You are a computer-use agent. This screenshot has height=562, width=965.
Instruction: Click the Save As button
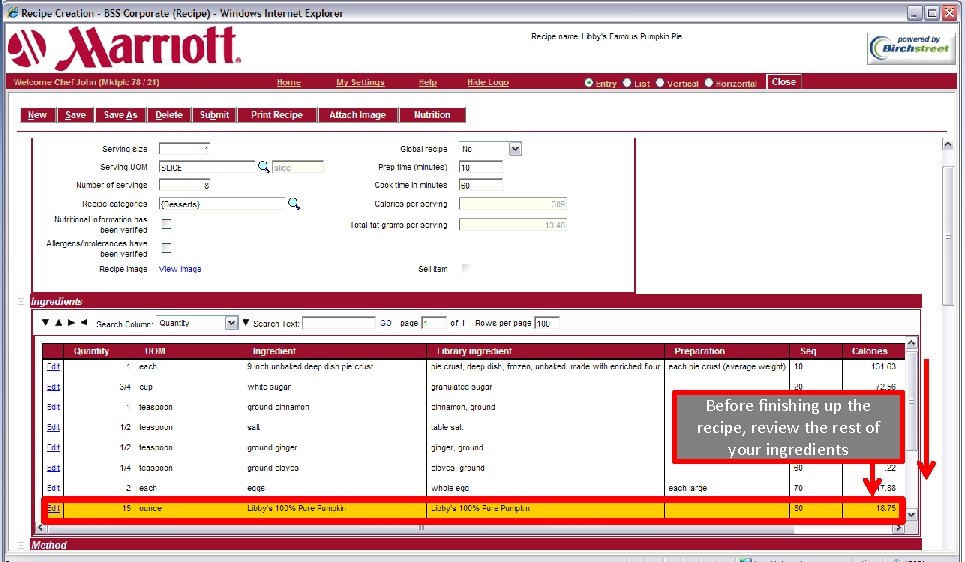pos(121,115)
